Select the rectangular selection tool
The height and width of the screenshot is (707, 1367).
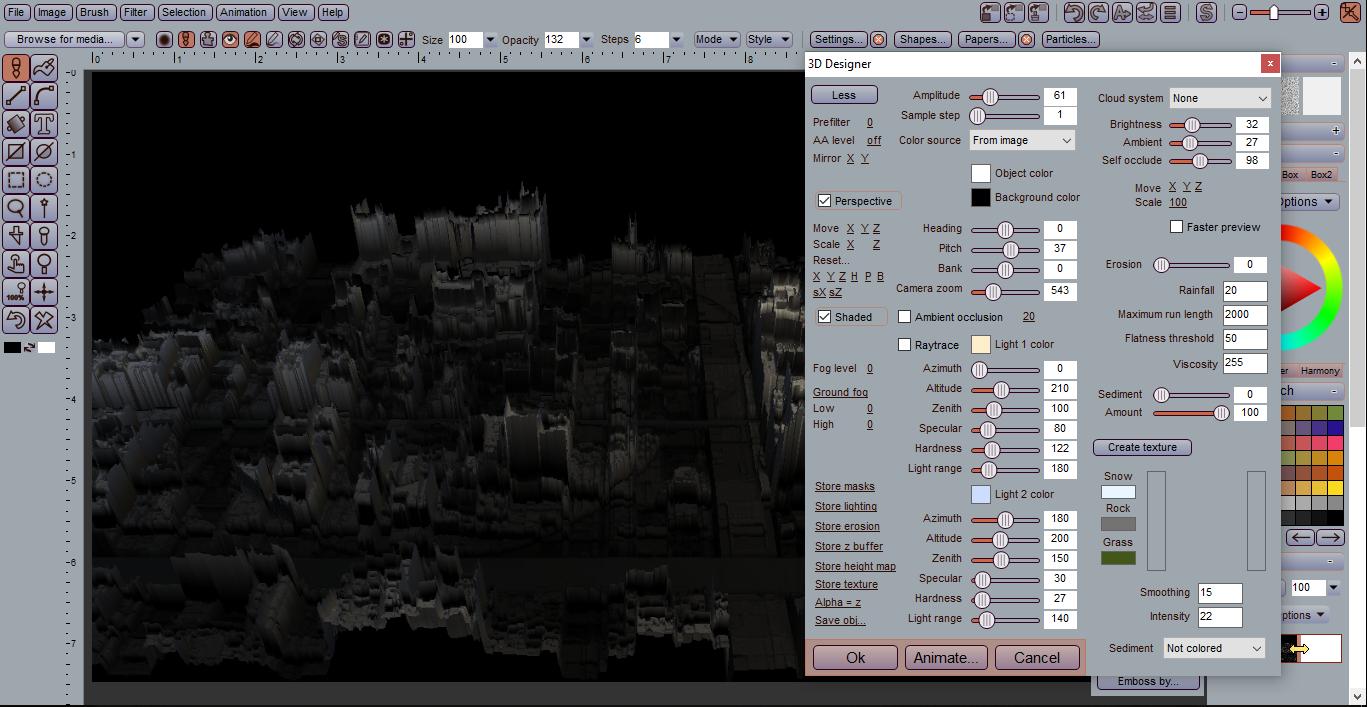click(16, 180)
